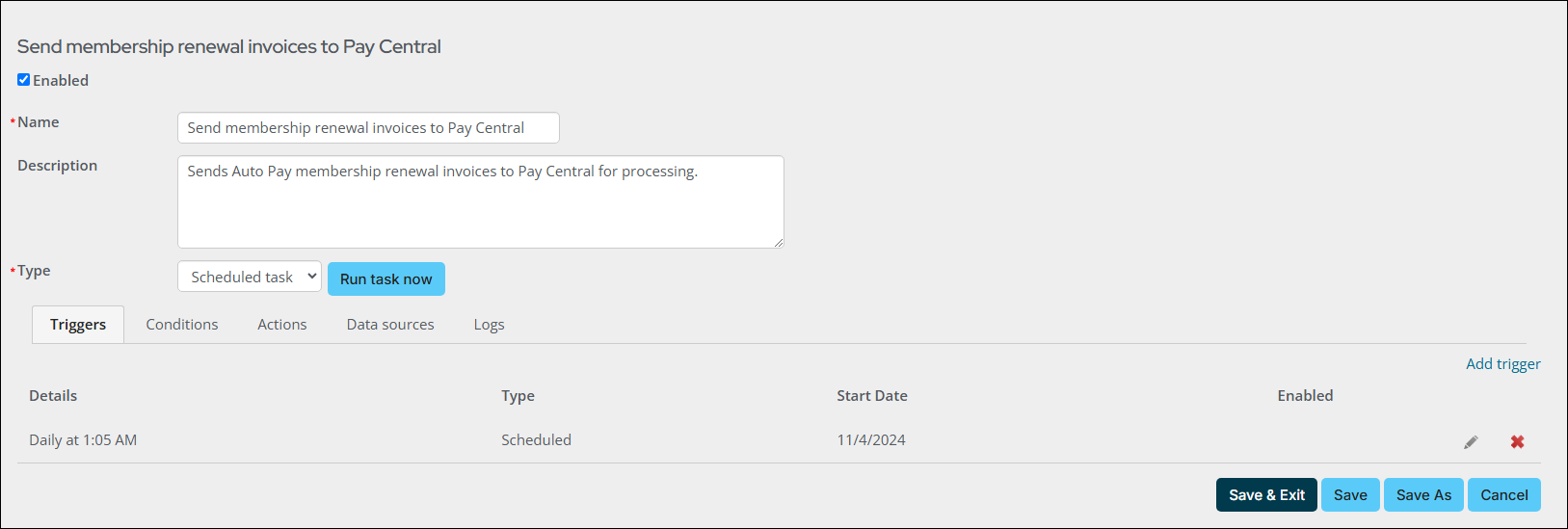Viewport: 1568px width, 529px height.
Task: Uncheck the Enabled checkbox
Action: tap(24, 80)
